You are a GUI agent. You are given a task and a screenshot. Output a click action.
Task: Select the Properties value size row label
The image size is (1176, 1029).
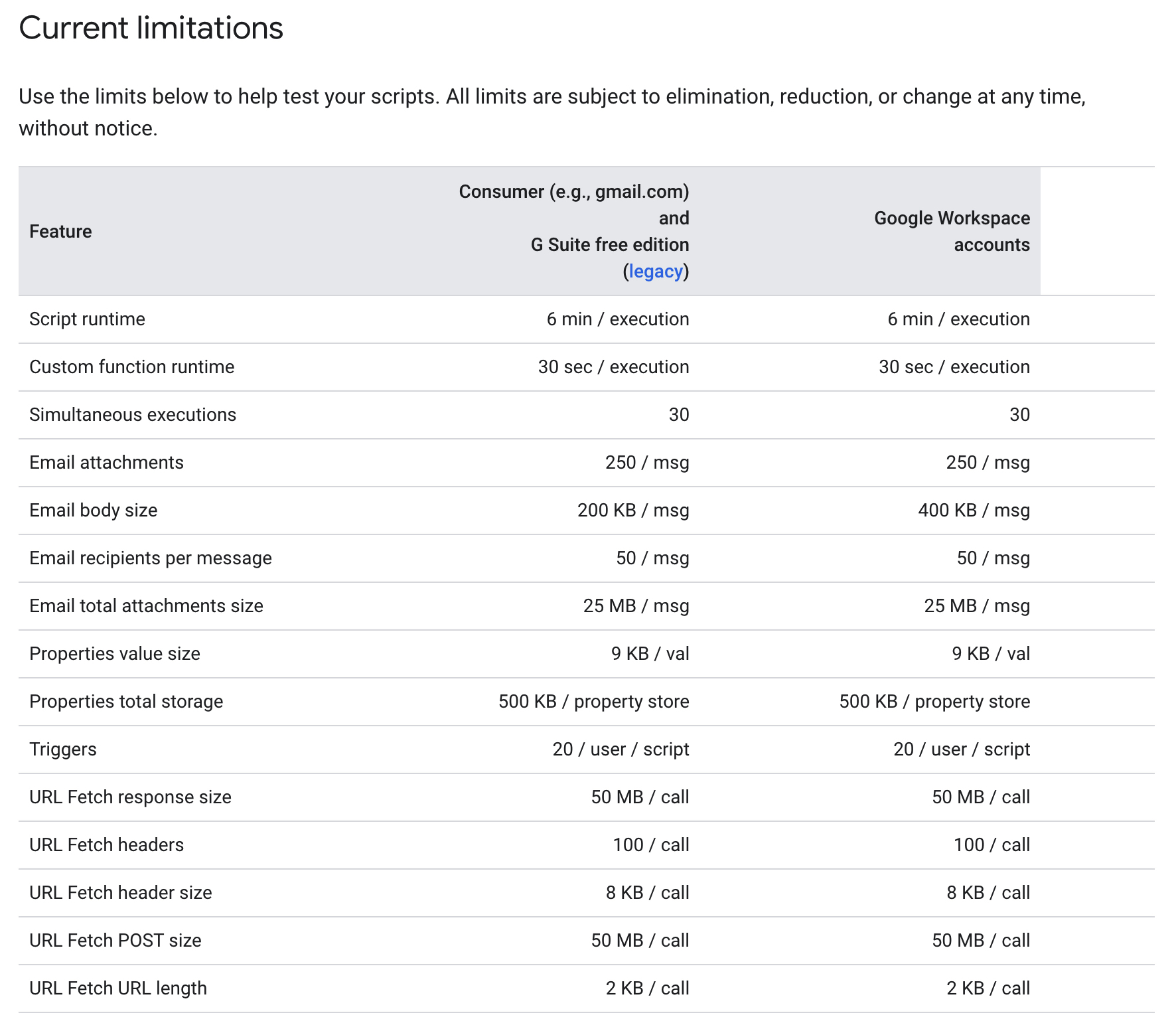coord(115,654)
